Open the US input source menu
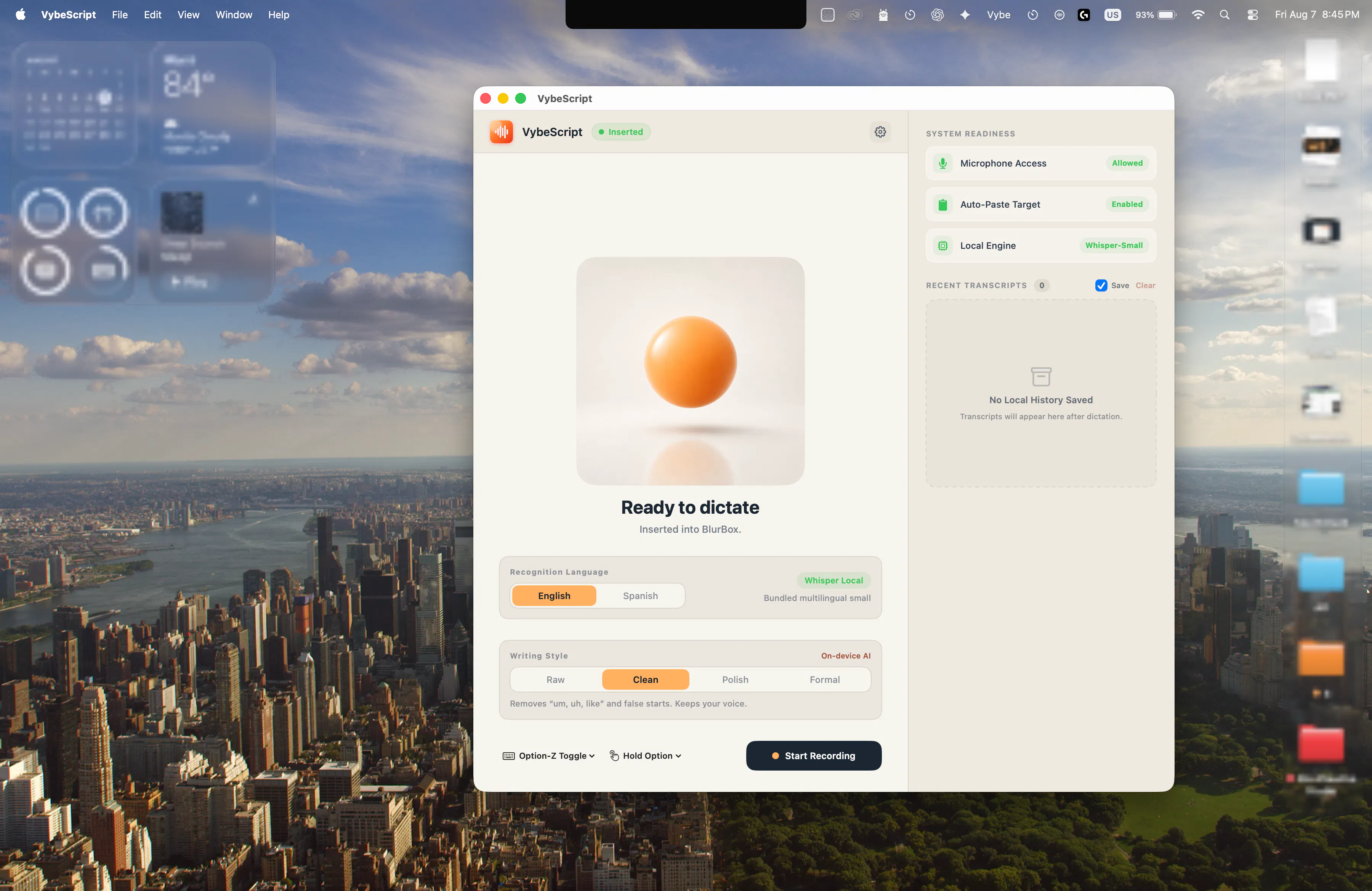1372x891 pixels. [1112, 14]
